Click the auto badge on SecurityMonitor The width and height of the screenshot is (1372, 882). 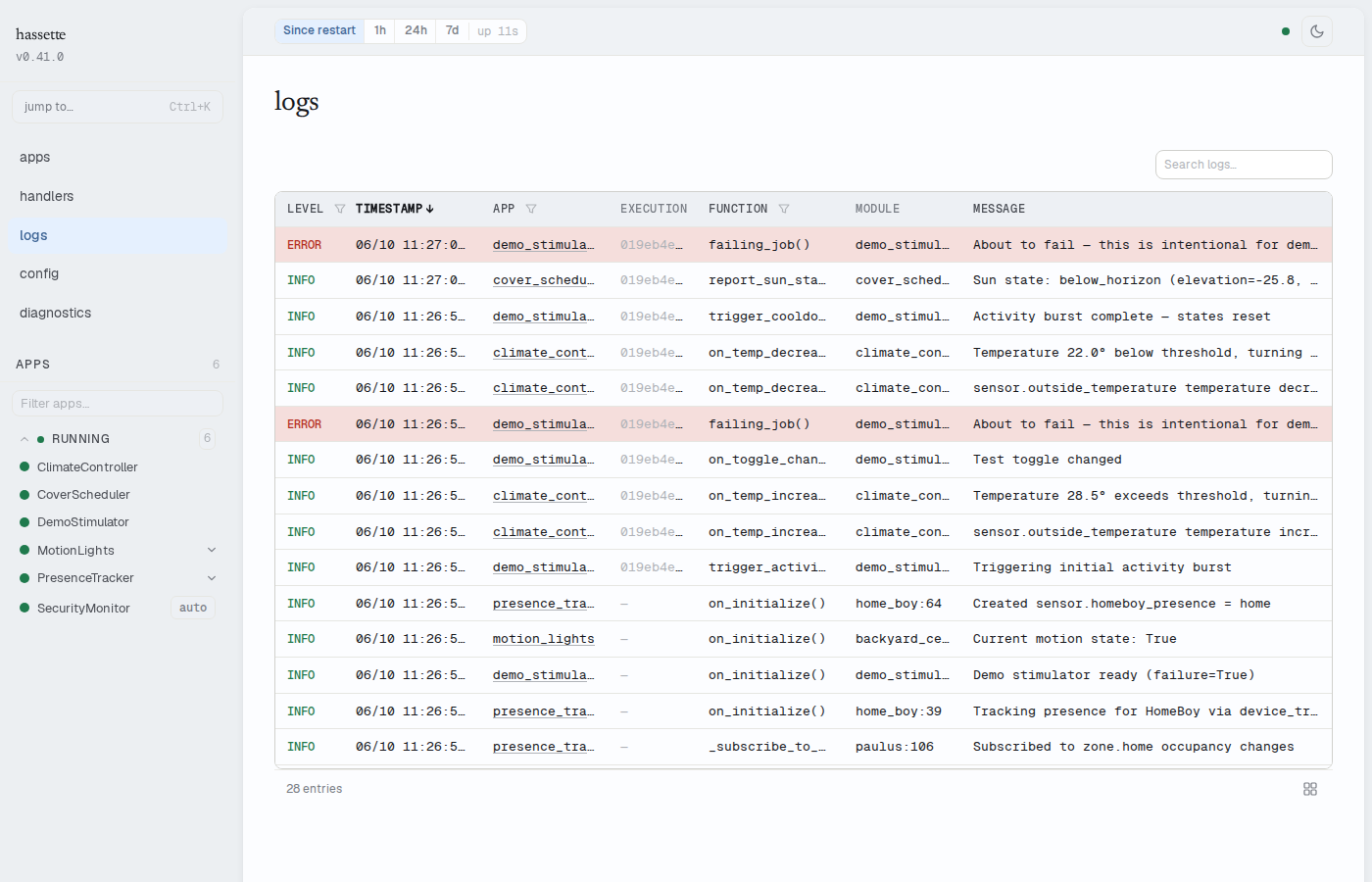click(193, 608)
